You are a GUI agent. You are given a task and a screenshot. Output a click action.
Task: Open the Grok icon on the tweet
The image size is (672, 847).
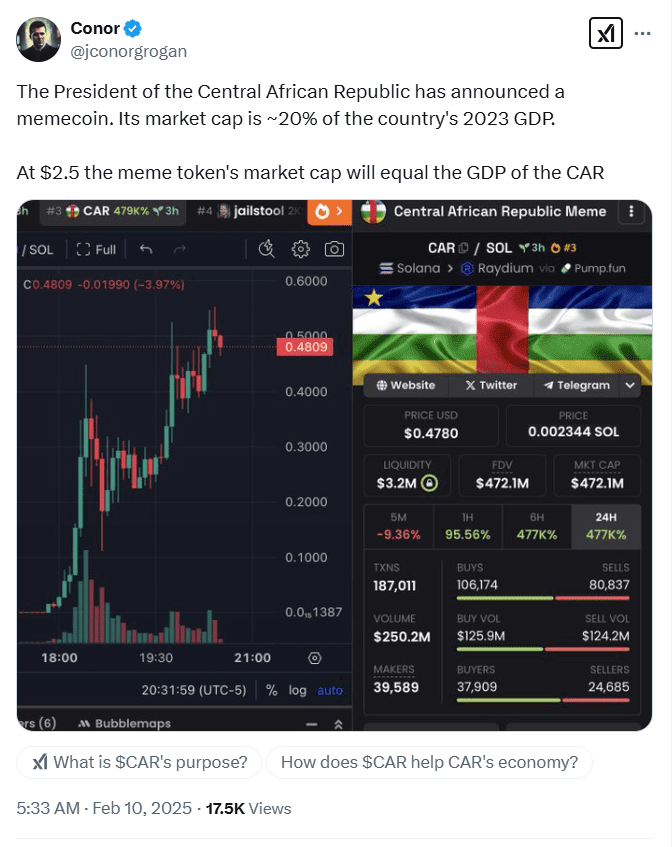[x=606, y=33]
